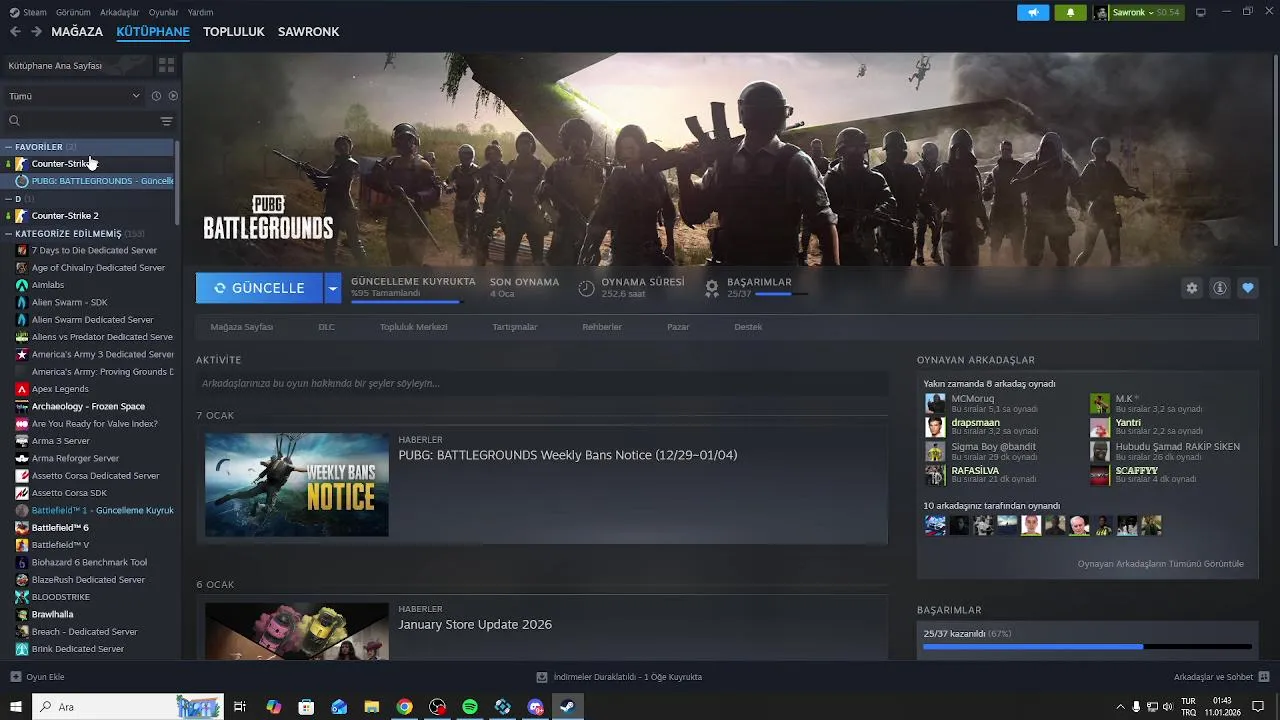Toggle PUBG favorite heart button
Image resolution: width=1280 pixels, height=720 pixels.
(1248, 288)
